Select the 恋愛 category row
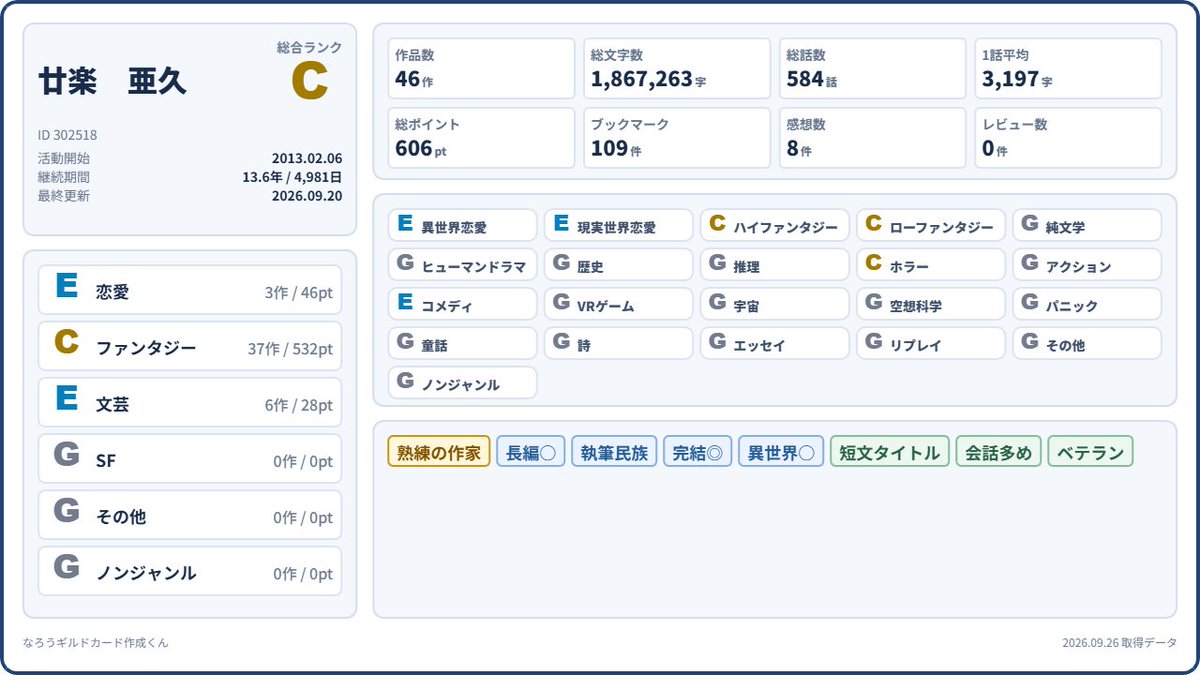Viewport: 1200px width, 675px height. (x=190, y=290)
